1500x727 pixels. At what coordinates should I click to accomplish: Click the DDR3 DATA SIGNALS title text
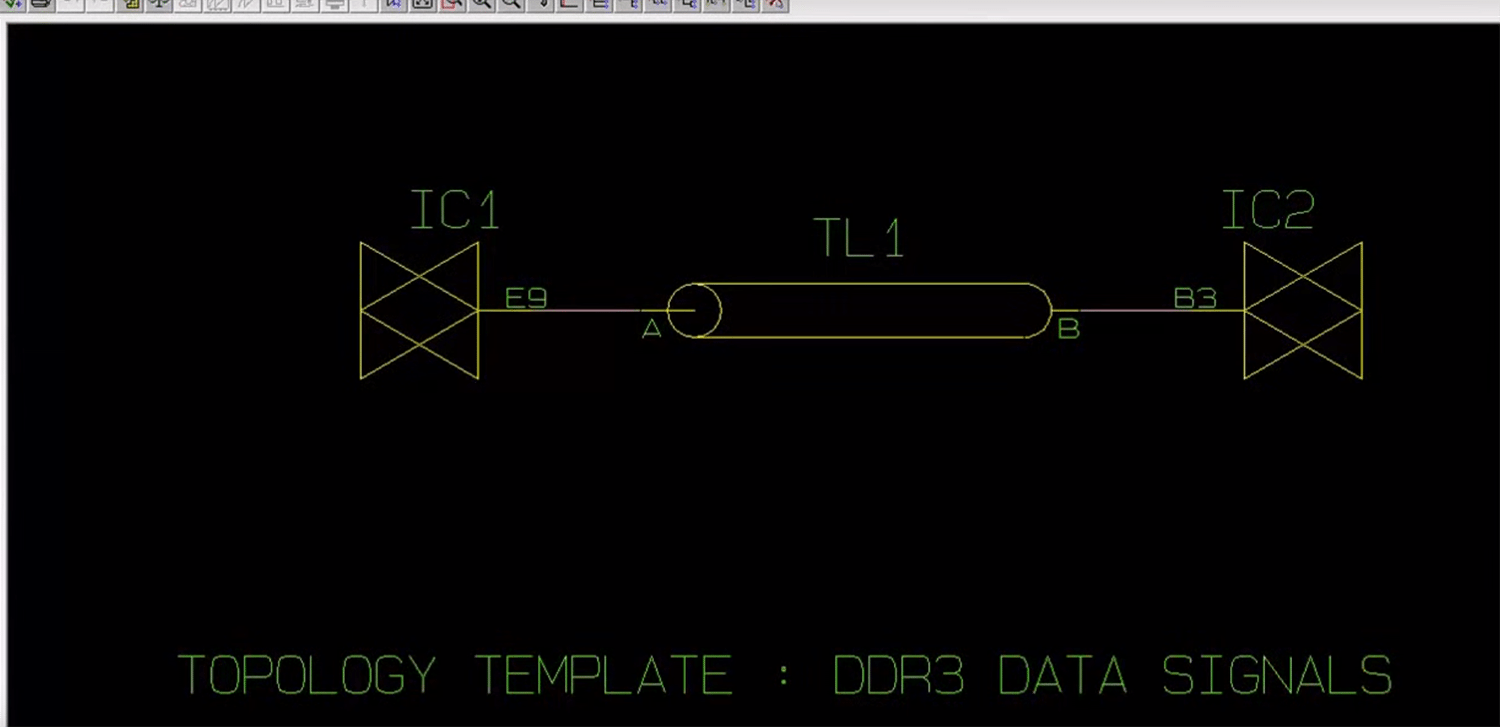point(1110,675)
